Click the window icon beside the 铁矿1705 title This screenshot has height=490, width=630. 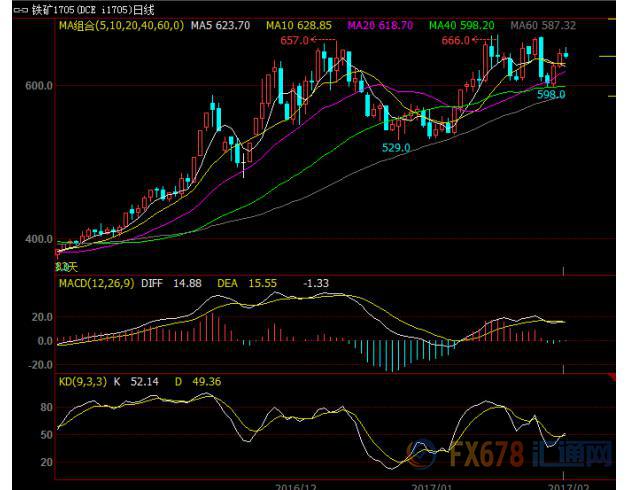point(11,8)
